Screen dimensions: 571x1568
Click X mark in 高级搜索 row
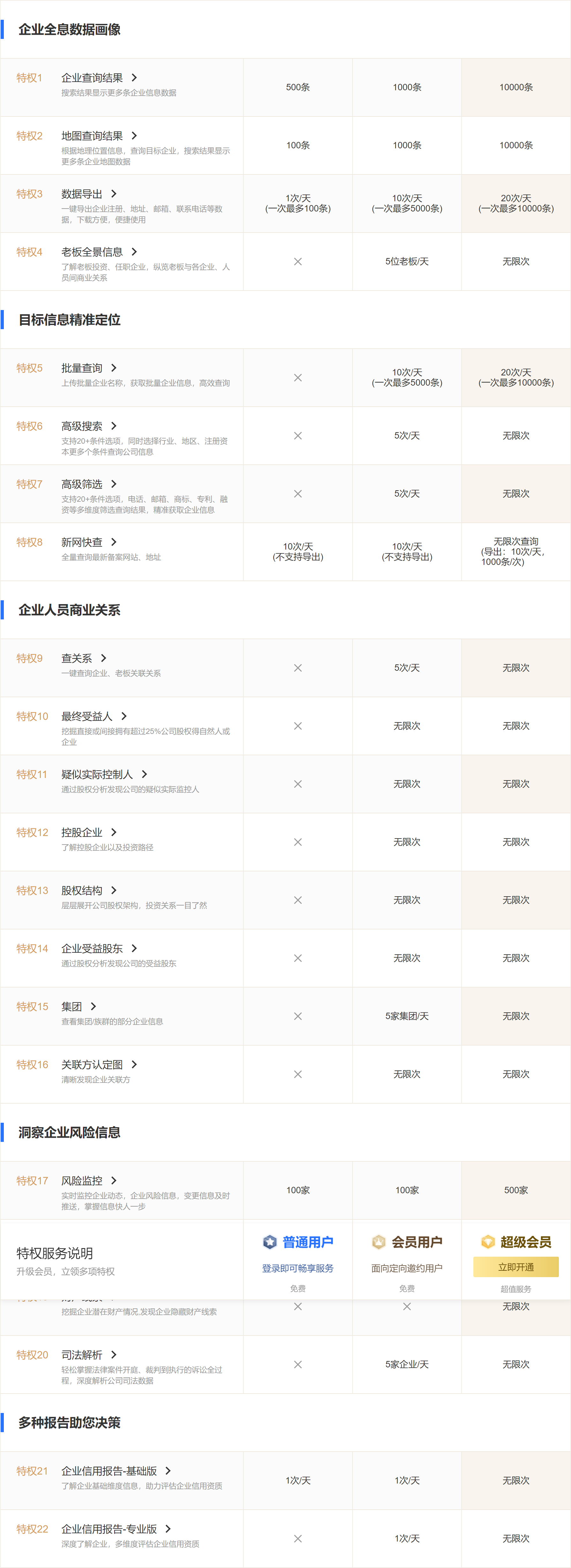click(298, 436)
